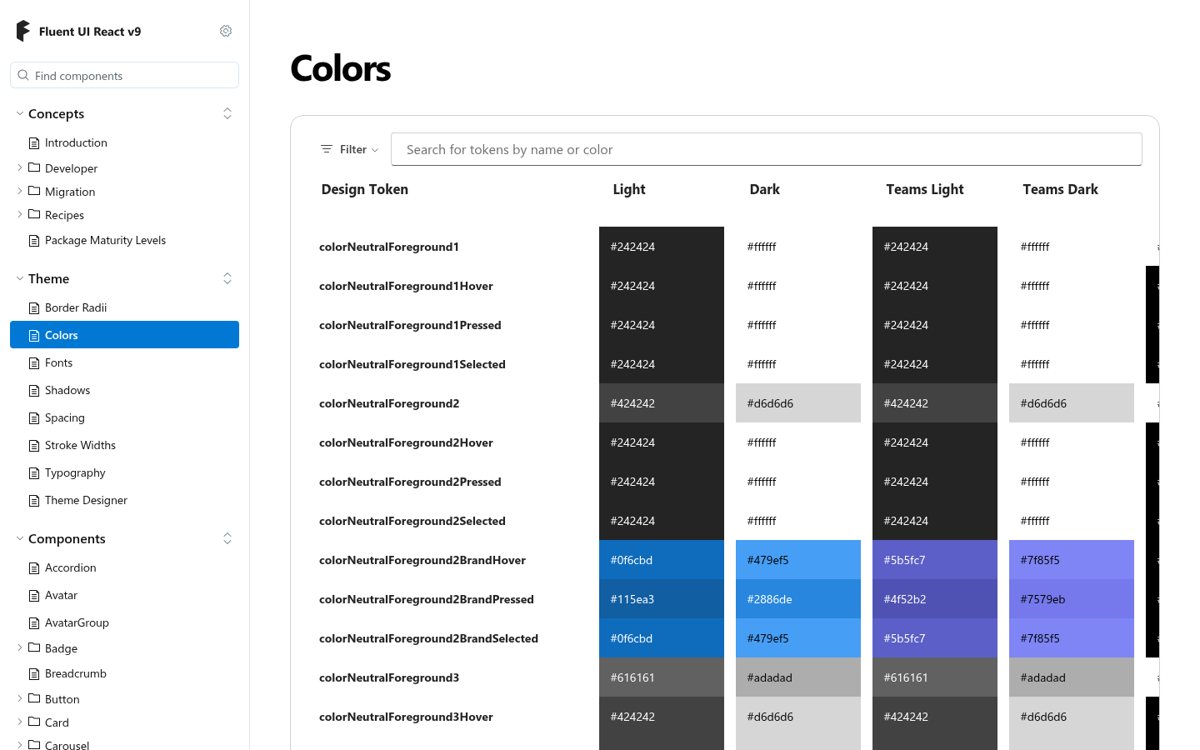1200x750 pixels.
Task: Collapse the Components section chevron
Action: 19,539
